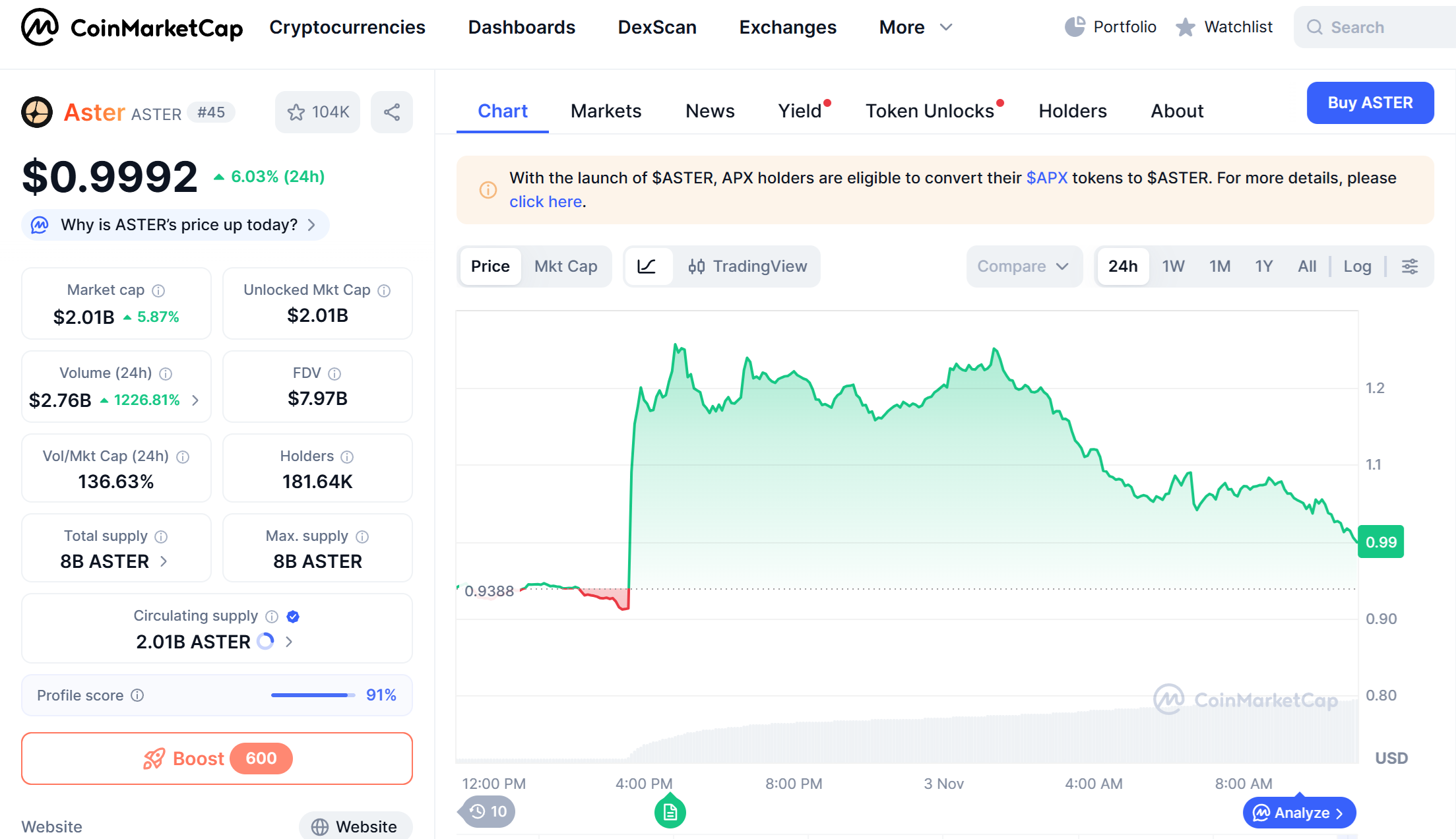The image size is (1456, 839).
Task: Follow the 'click here' link in the banner
Action: pyautogui.click(x=545, y=202)
